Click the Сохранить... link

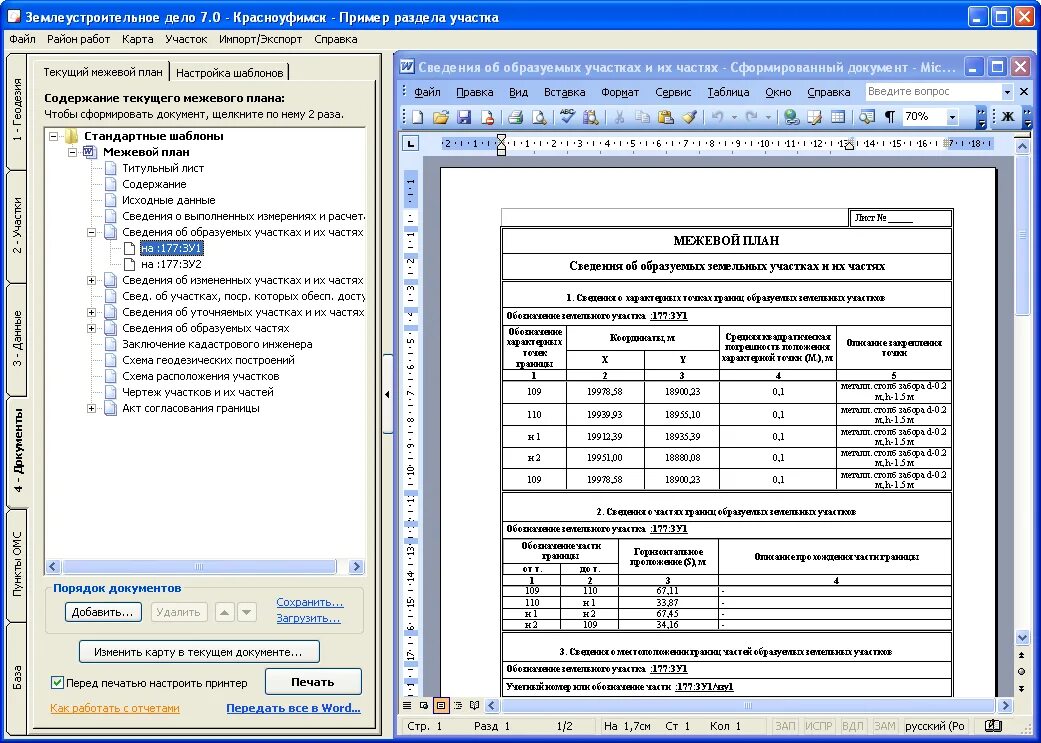309,602
